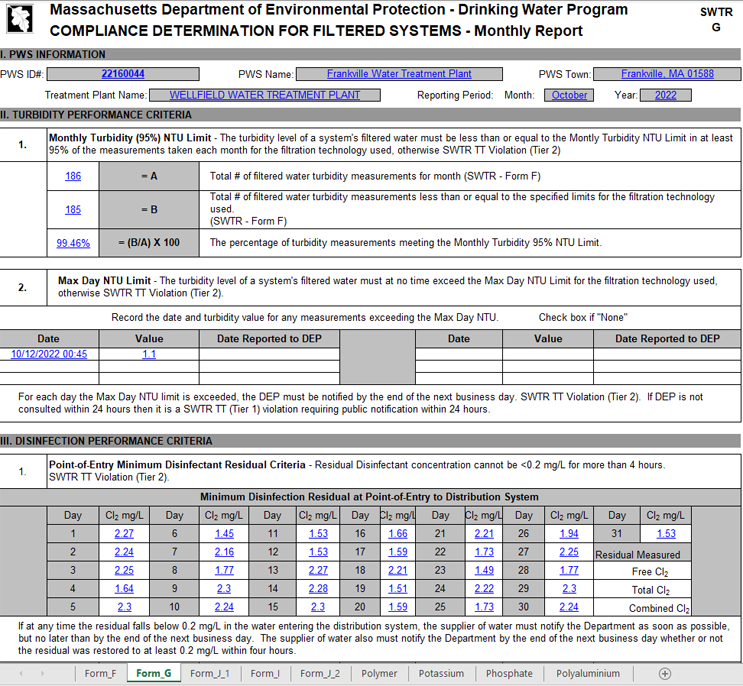Open the Phosphate sheet tab
743x686 pixels.
[509, 674]
